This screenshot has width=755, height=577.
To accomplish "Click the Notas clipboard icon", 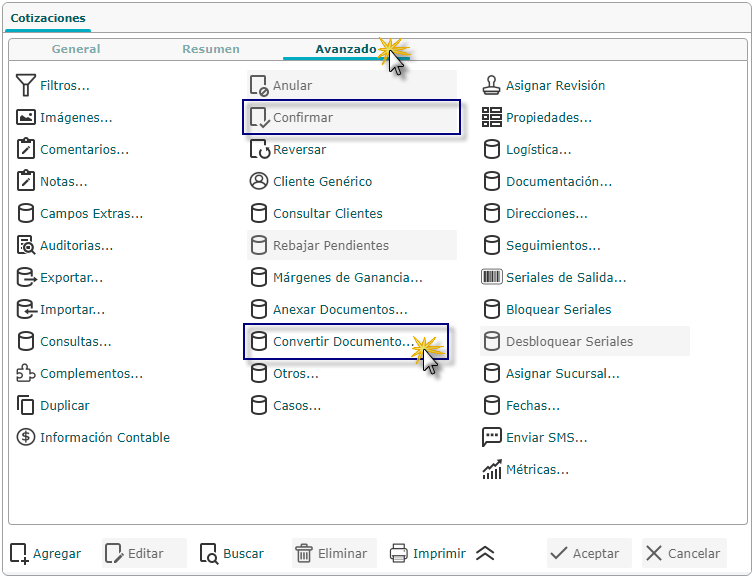I will click(26, 181).
